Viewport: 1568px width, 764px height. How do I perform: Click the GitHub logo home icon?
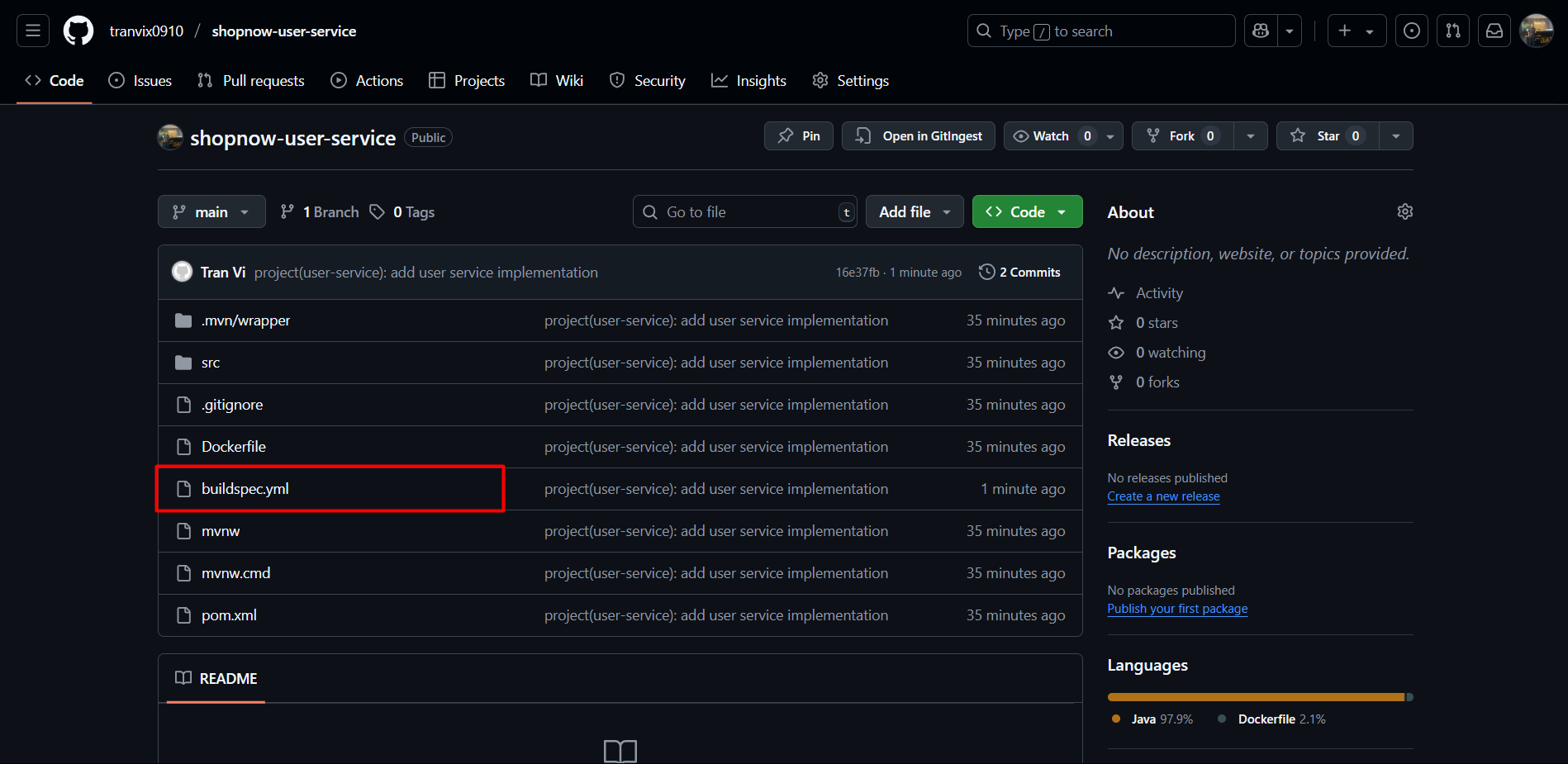[x=78, y=31]
